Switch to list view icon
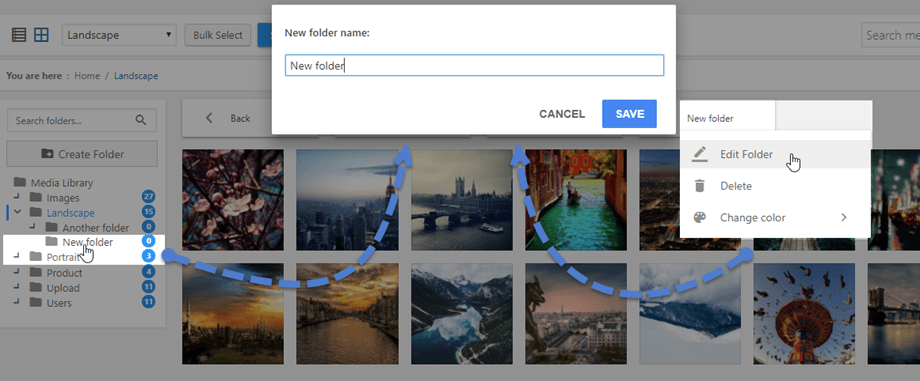Screen dimensions: 920x381 (19, 35)
